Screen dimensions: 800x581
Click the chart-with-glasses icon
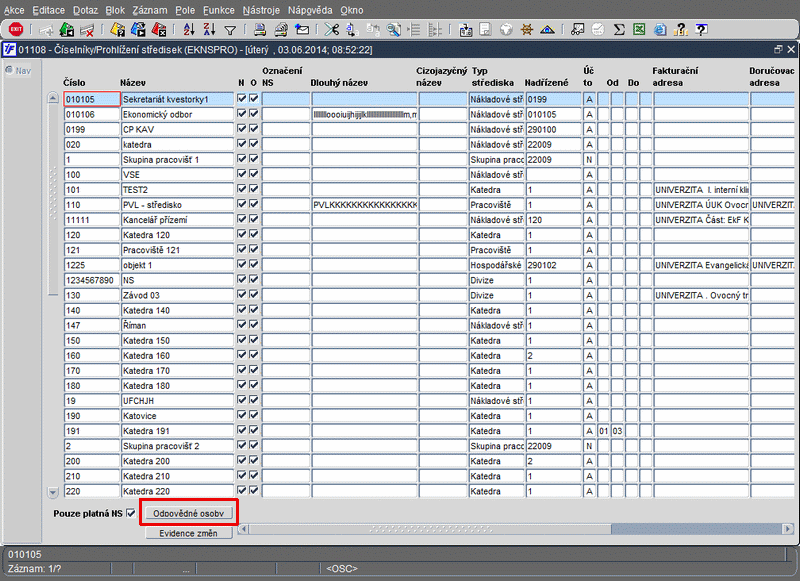tap(578, 30)
